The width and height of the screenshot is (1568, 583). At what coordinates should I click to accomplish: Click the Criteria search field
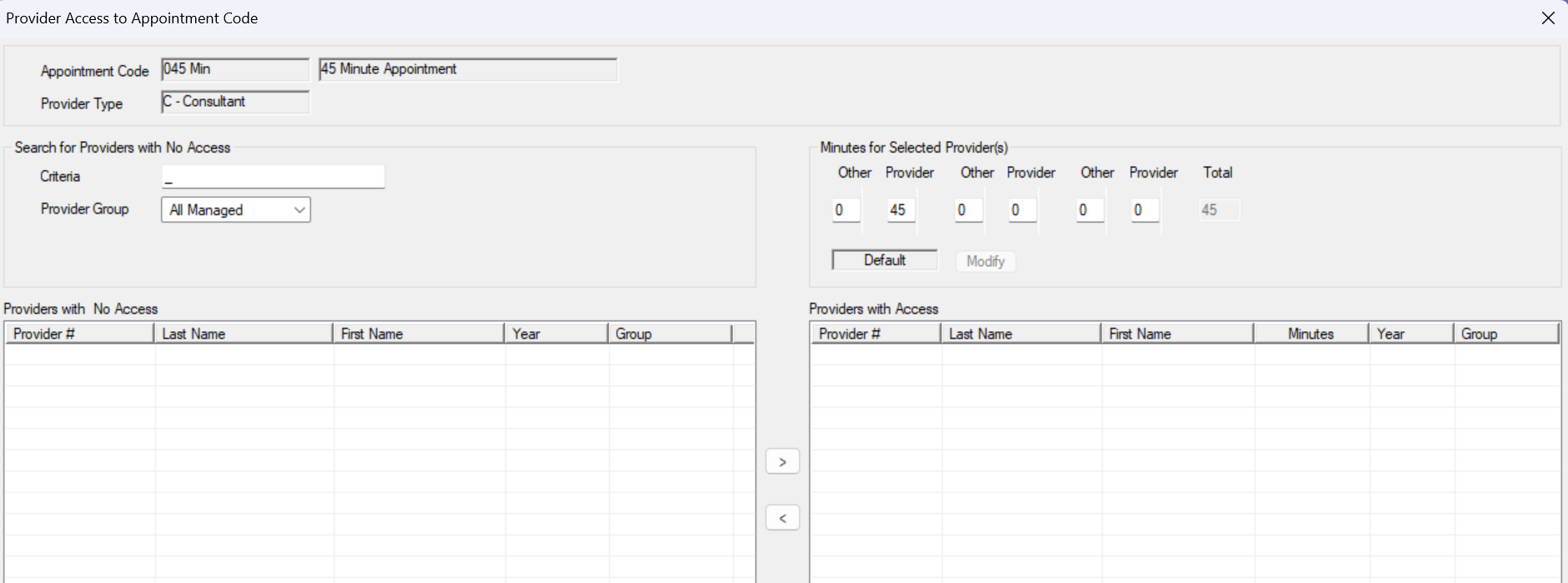[273, 177]
